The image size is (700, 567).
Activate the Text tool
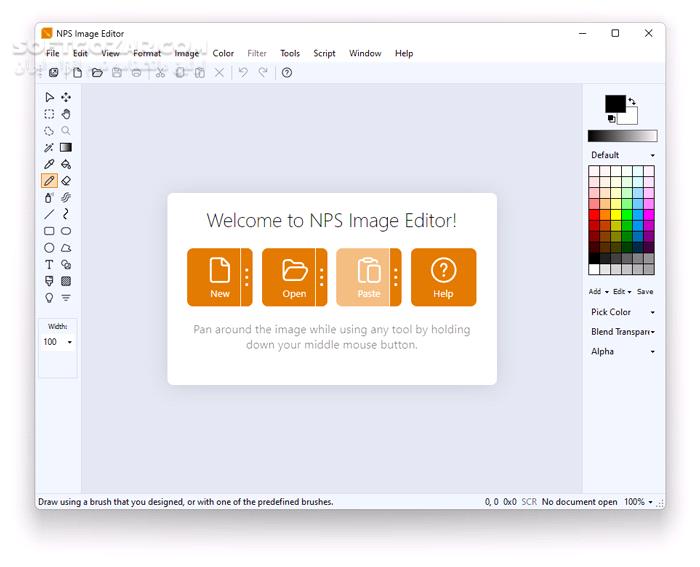[49, 265]
